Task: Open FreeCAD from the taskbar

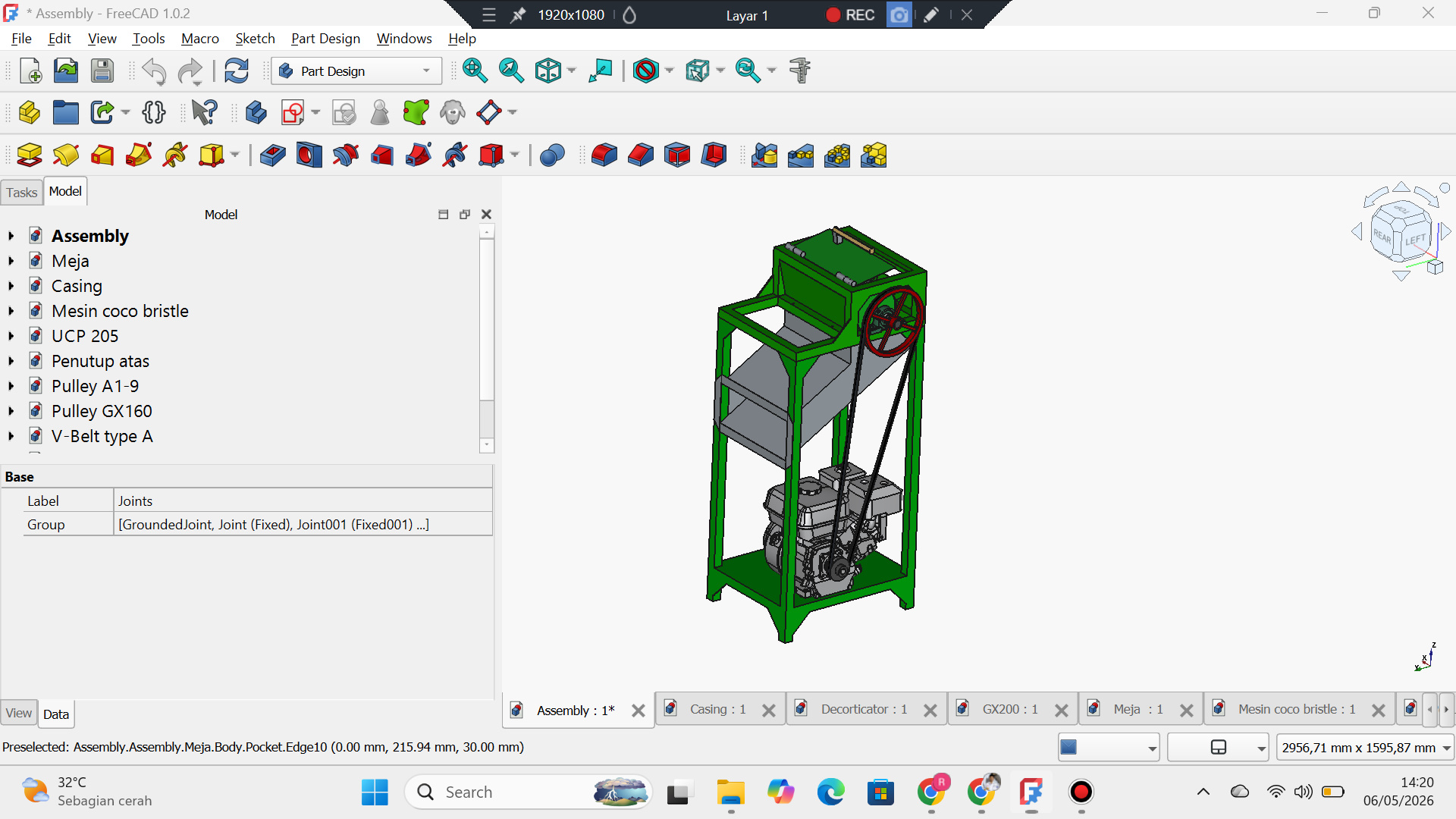Action: coord(1031,792)
